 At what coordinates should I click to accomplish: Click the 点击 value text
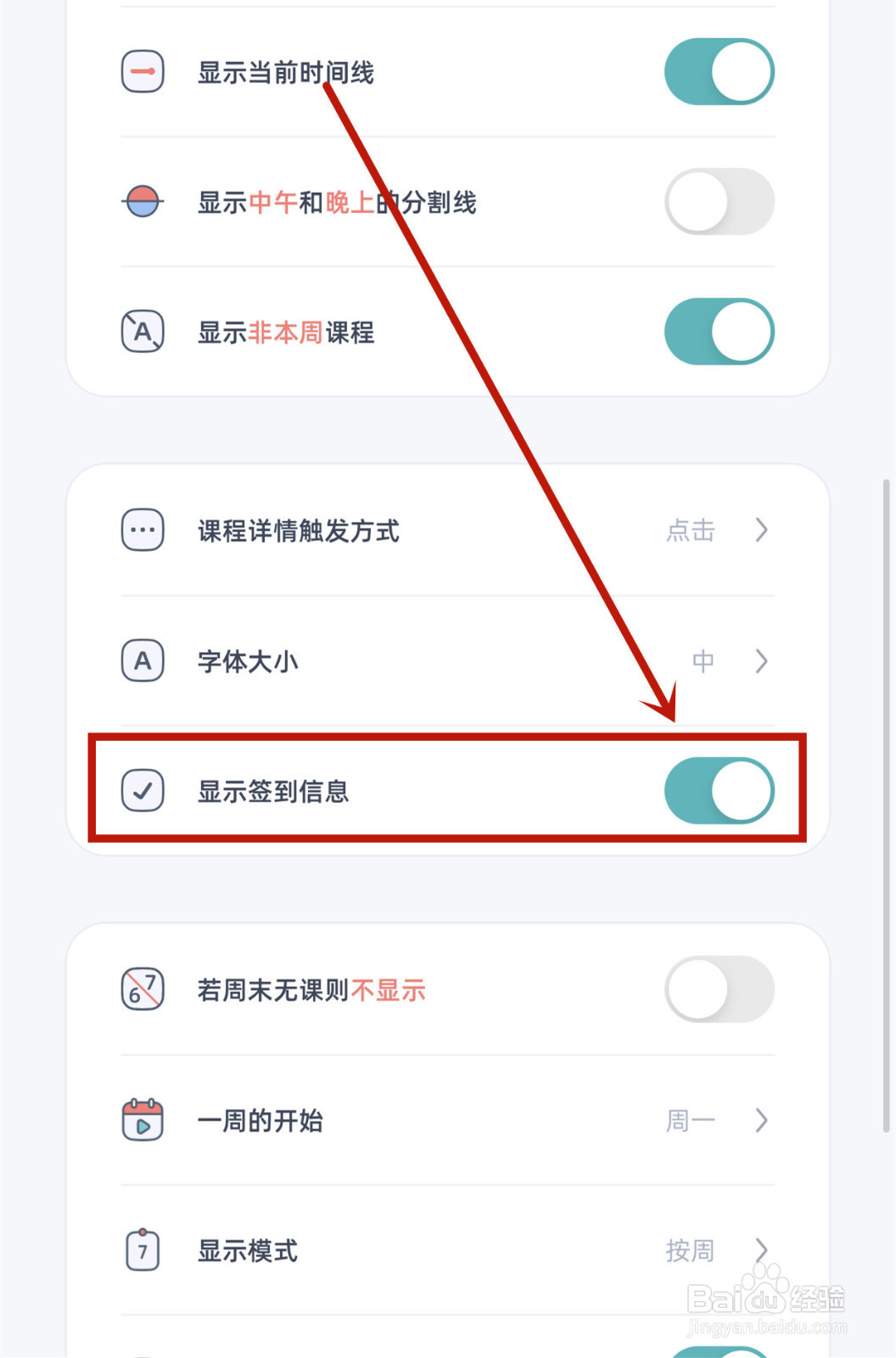point(691,530)
